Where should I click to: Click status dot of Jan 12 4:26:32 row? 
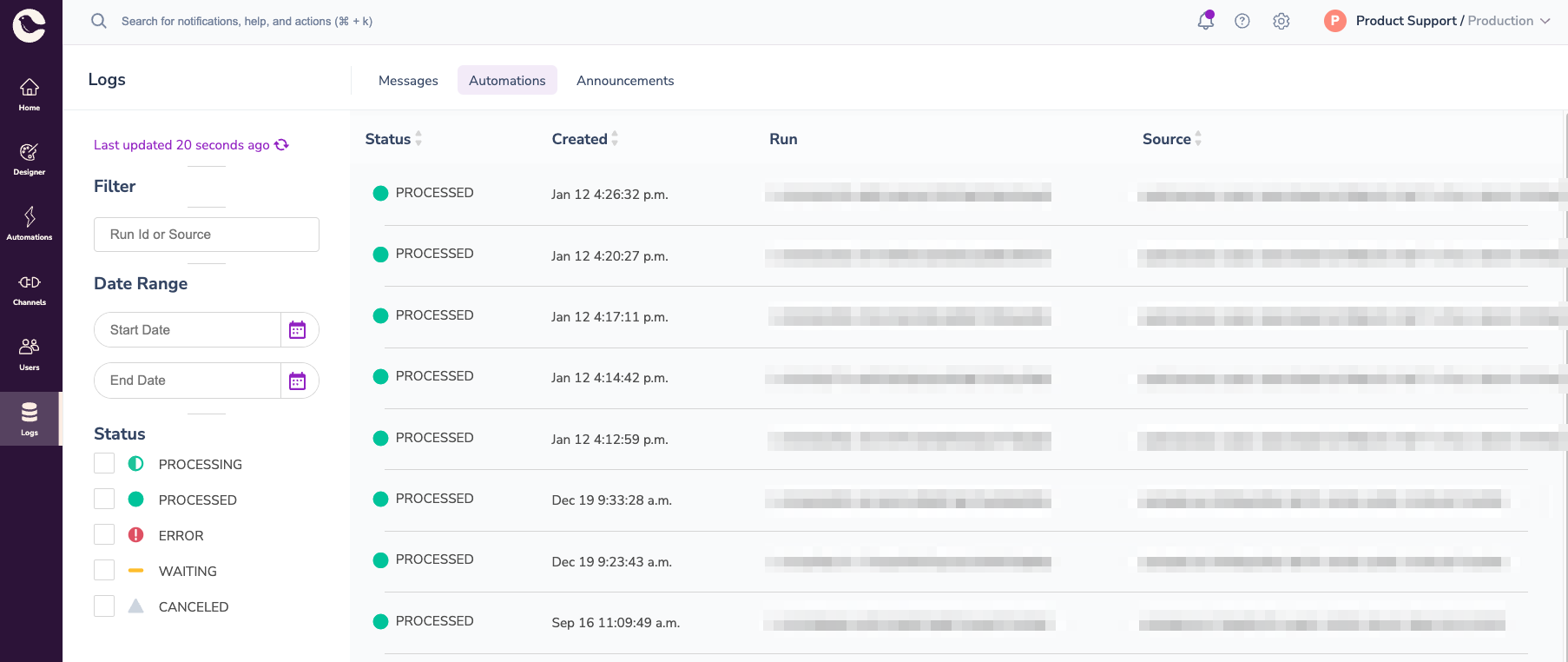click(x=380, y=193)
